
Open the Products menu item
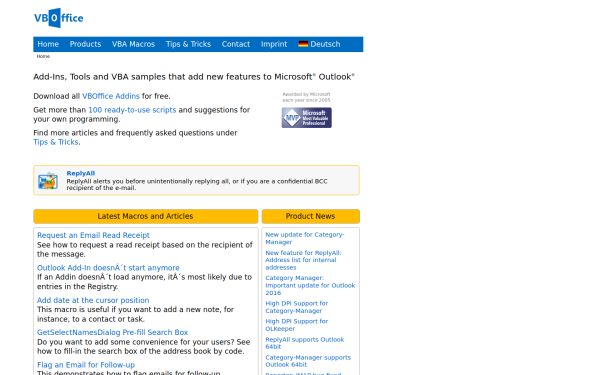[85, 44]
